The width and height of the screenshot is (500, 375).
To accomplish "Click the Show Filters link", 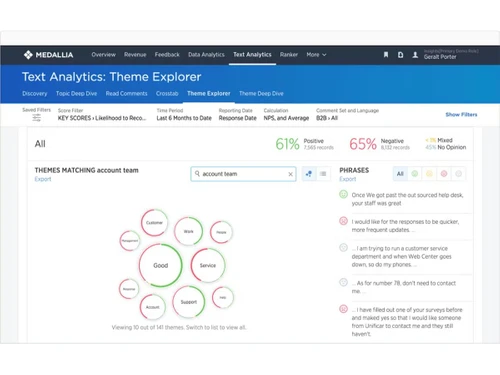I will pyautogui.click(x=461, y=115).
